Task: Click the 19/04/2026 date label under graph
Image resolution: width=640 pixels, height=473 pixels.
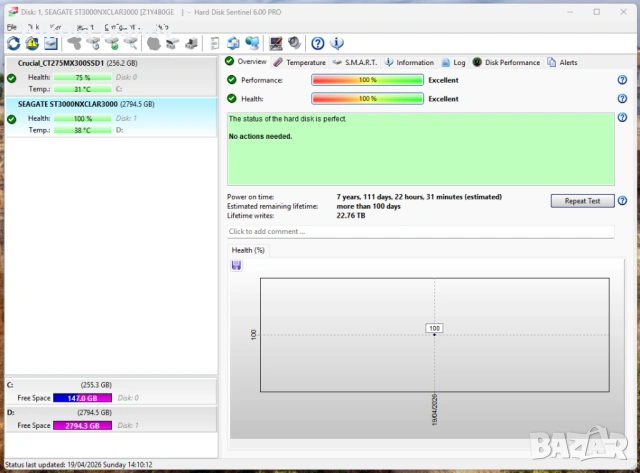Action: 434,410
